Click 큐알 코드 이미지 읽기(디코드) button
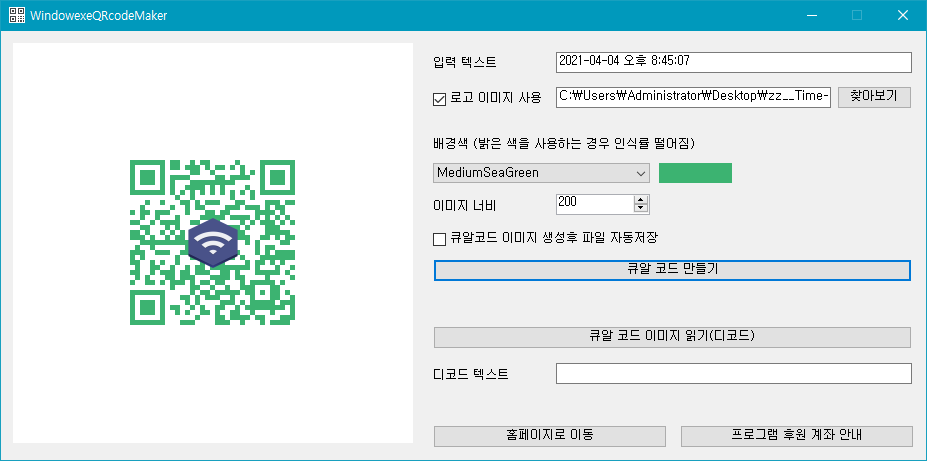The height and width of the screenshot is (461, 927). 672,337
